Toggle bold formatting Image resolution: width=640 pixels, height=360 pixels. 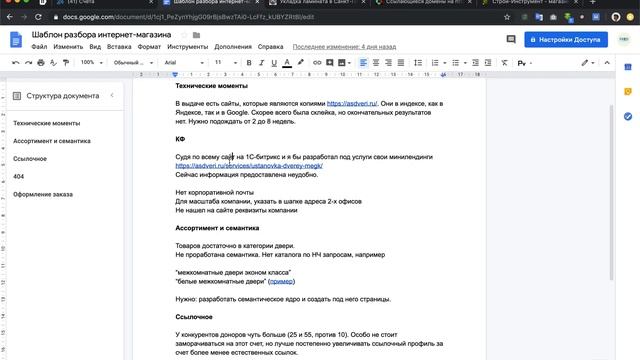pyautogui.click(x=249, y=63)
